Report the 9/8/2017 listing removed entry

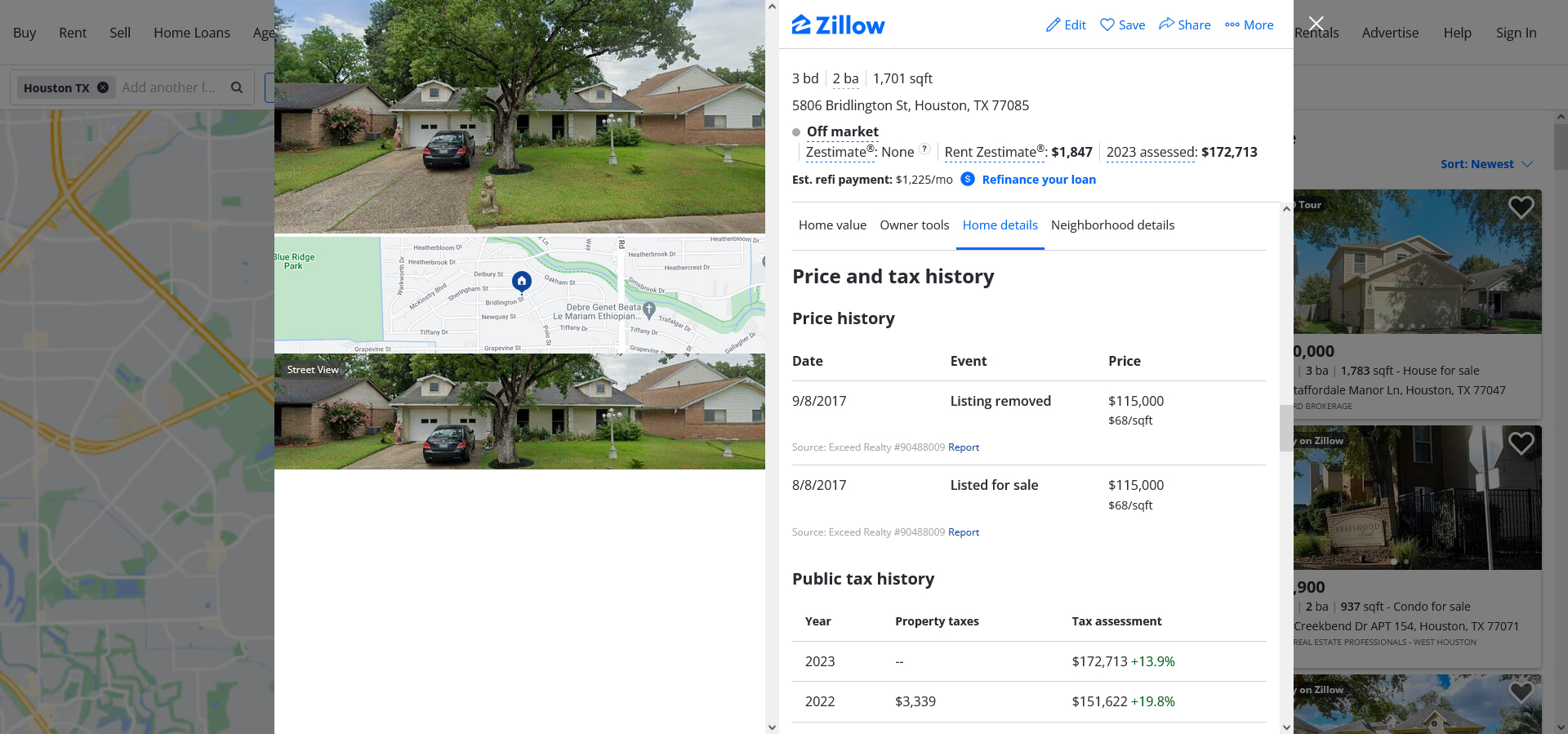pyautogui.click(x=964, y=447)
